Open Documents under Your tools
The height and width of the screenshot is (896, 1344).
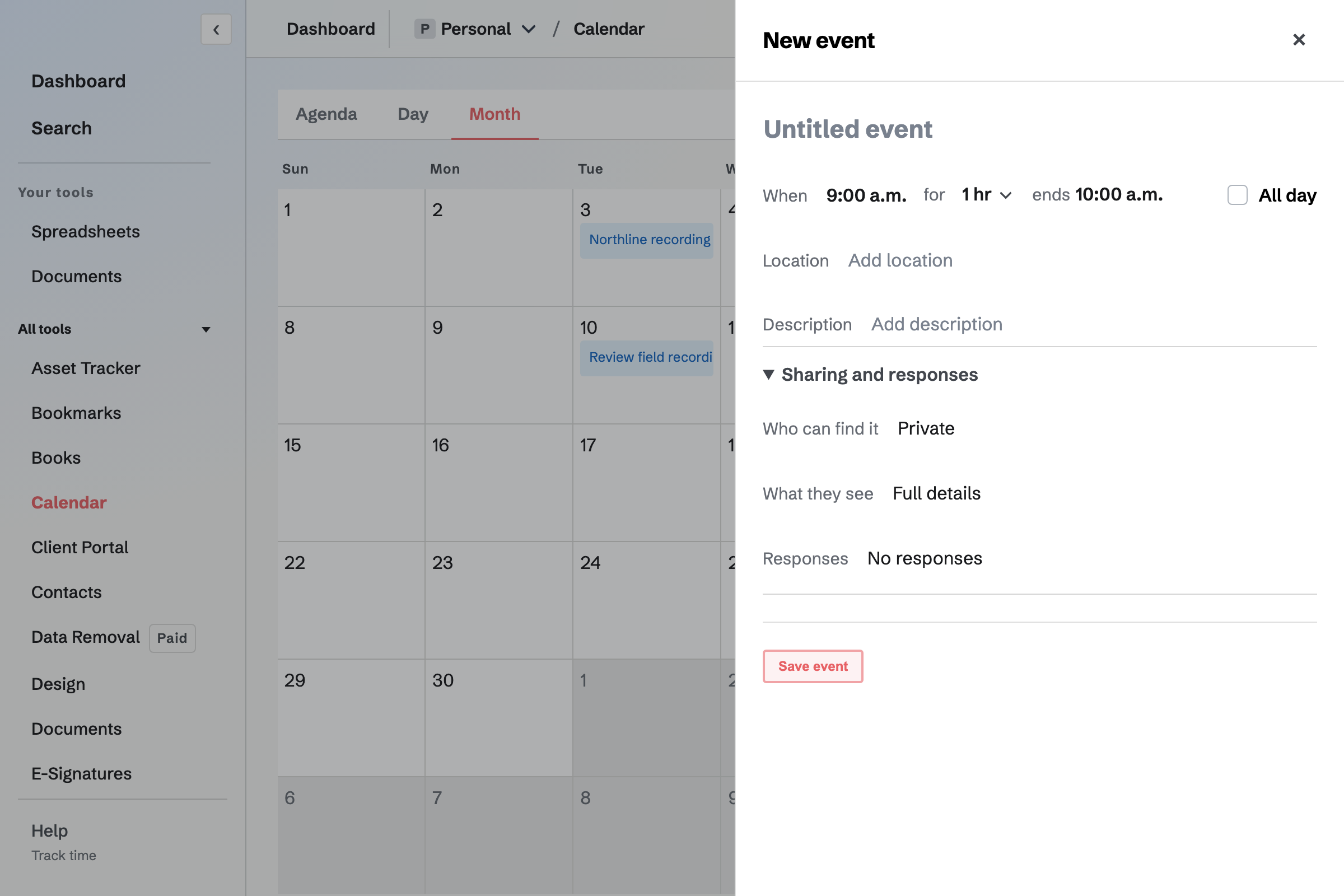77,277
